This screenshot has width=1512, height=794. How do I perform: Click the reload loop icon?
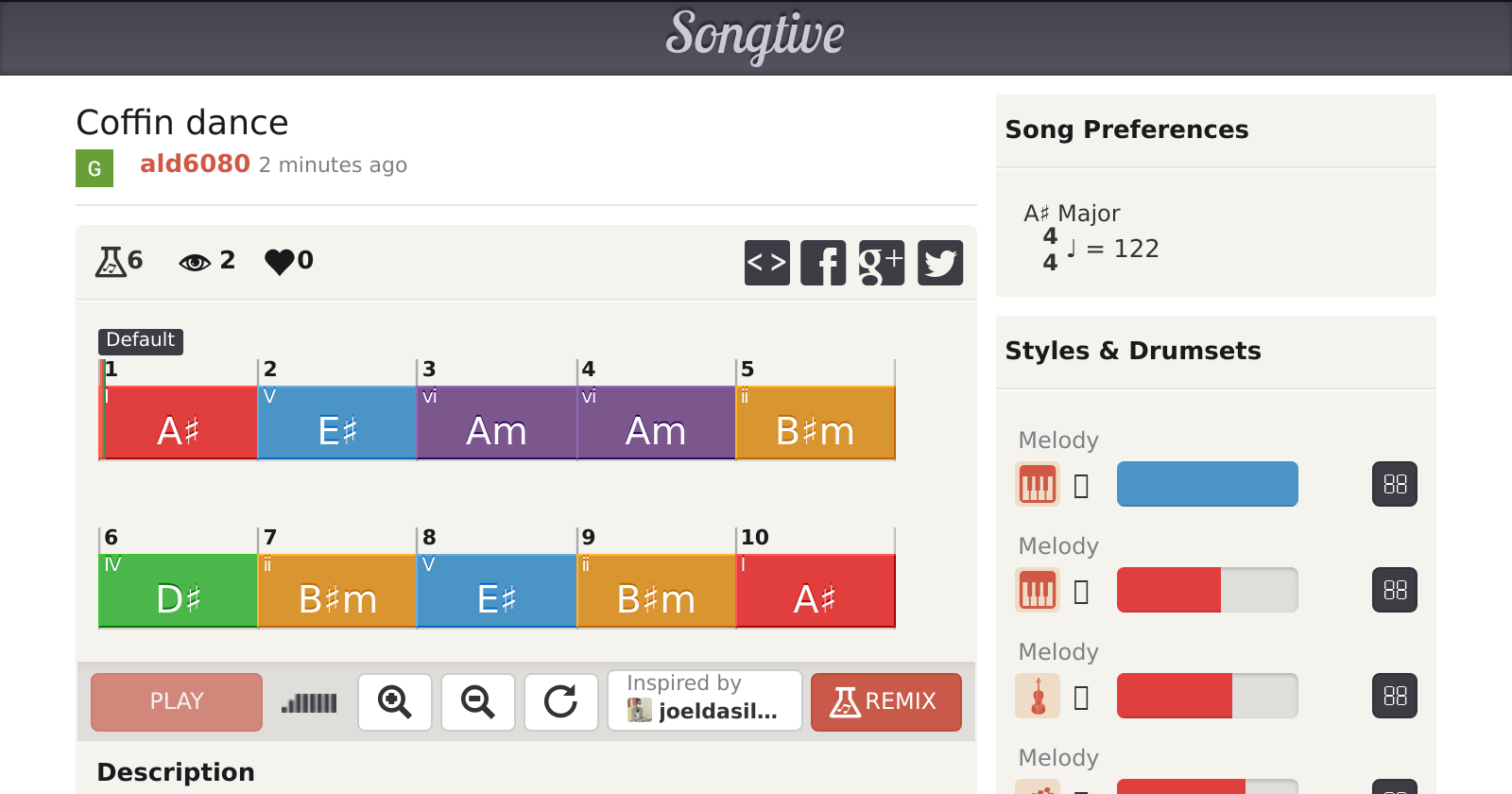(561, 702)
